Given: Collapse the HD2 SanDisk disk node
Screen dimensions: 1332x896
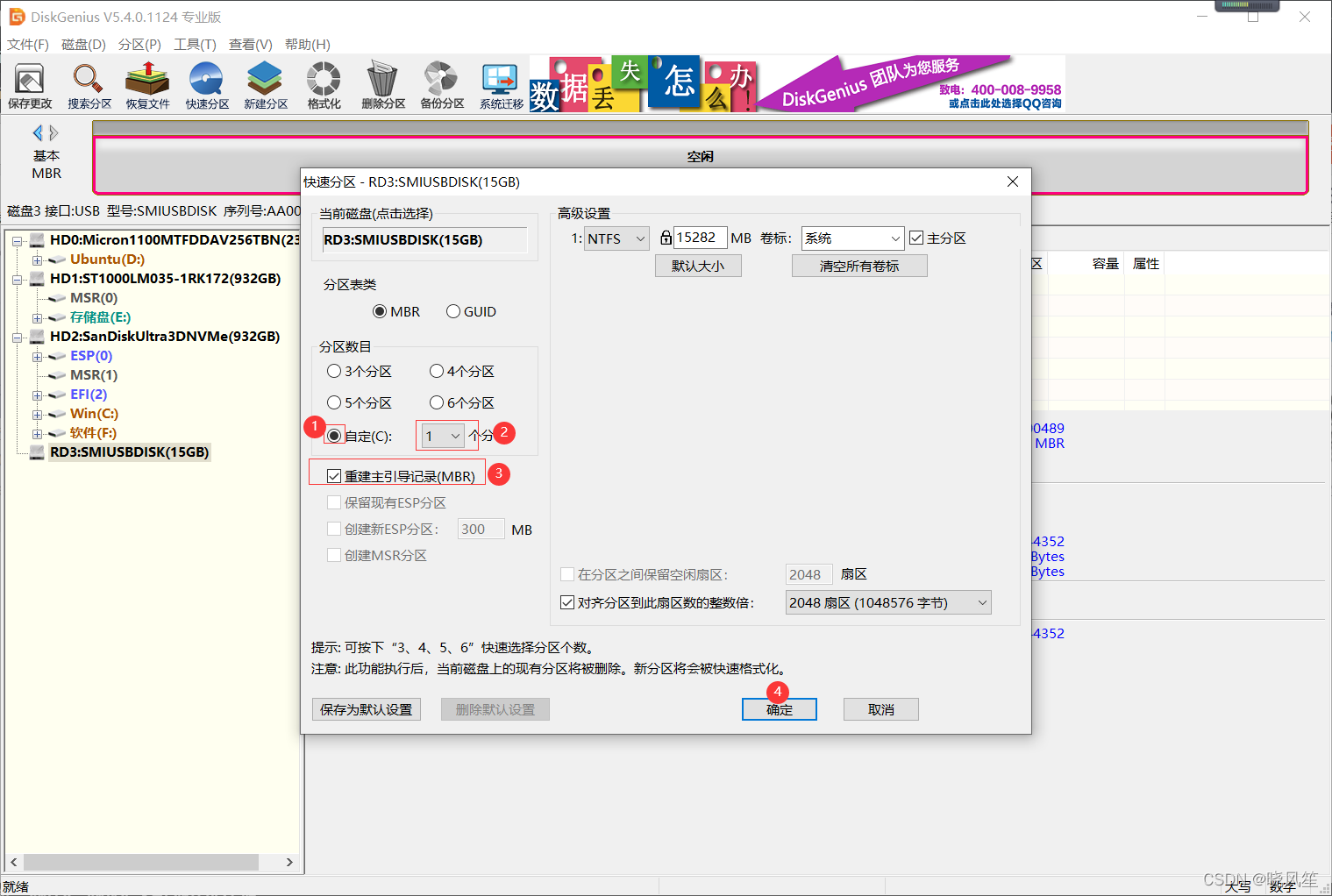Looking at the screenshot, I should pos(17,337).
